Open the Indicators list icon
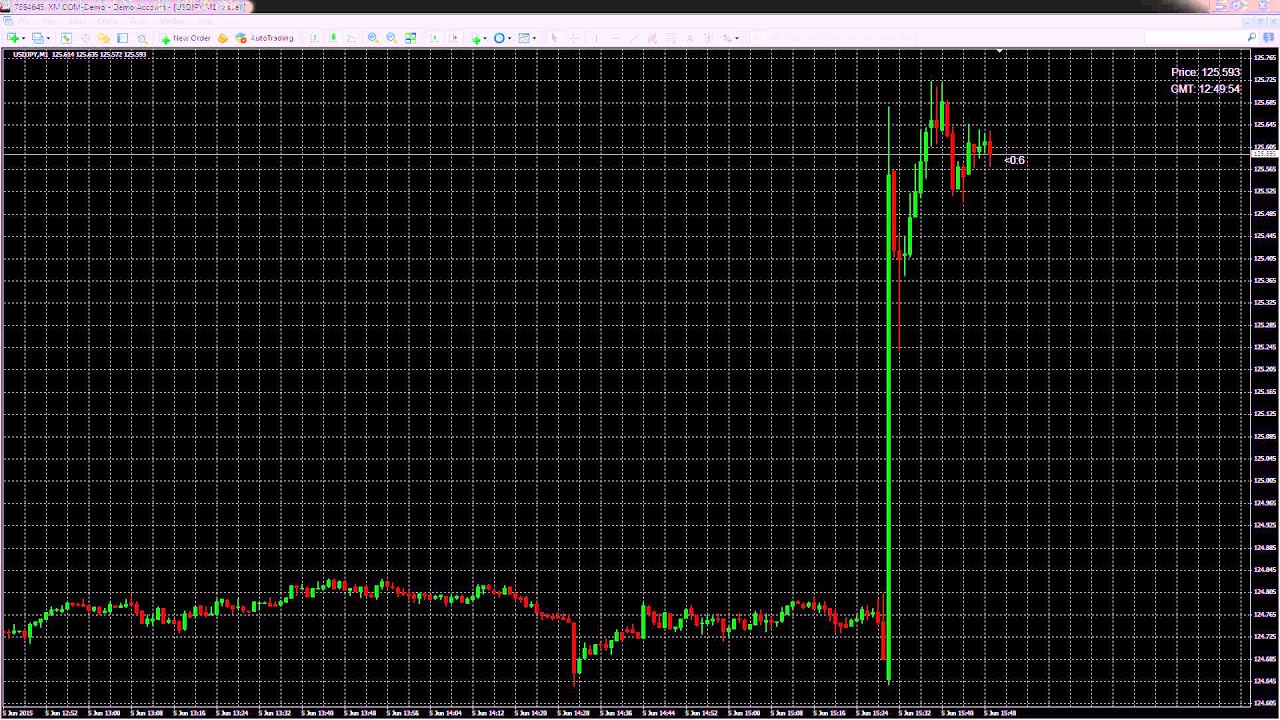 pyautogui.click(x=476, y=38)
